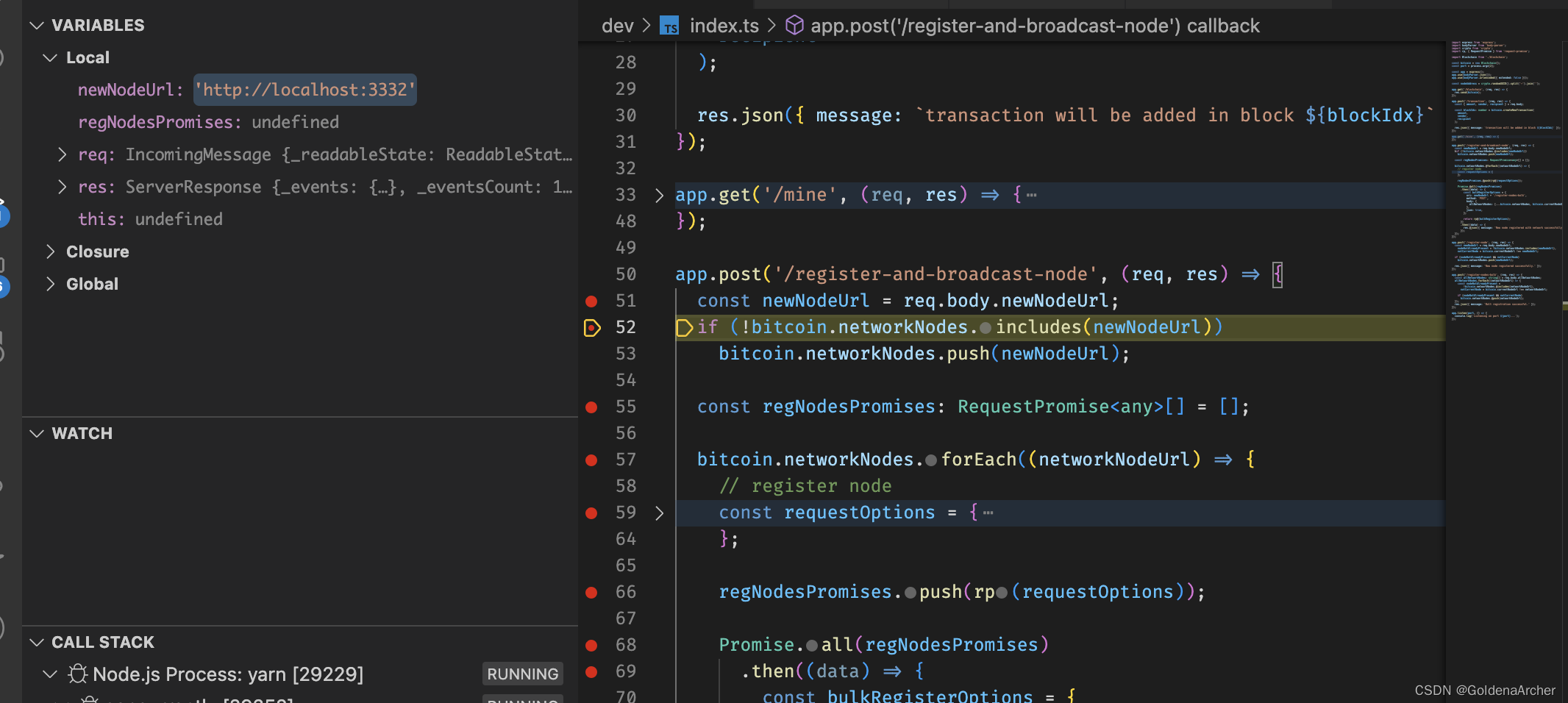
Task: Click the newNodeUrl variable name
Action: [x=126, y=90]
